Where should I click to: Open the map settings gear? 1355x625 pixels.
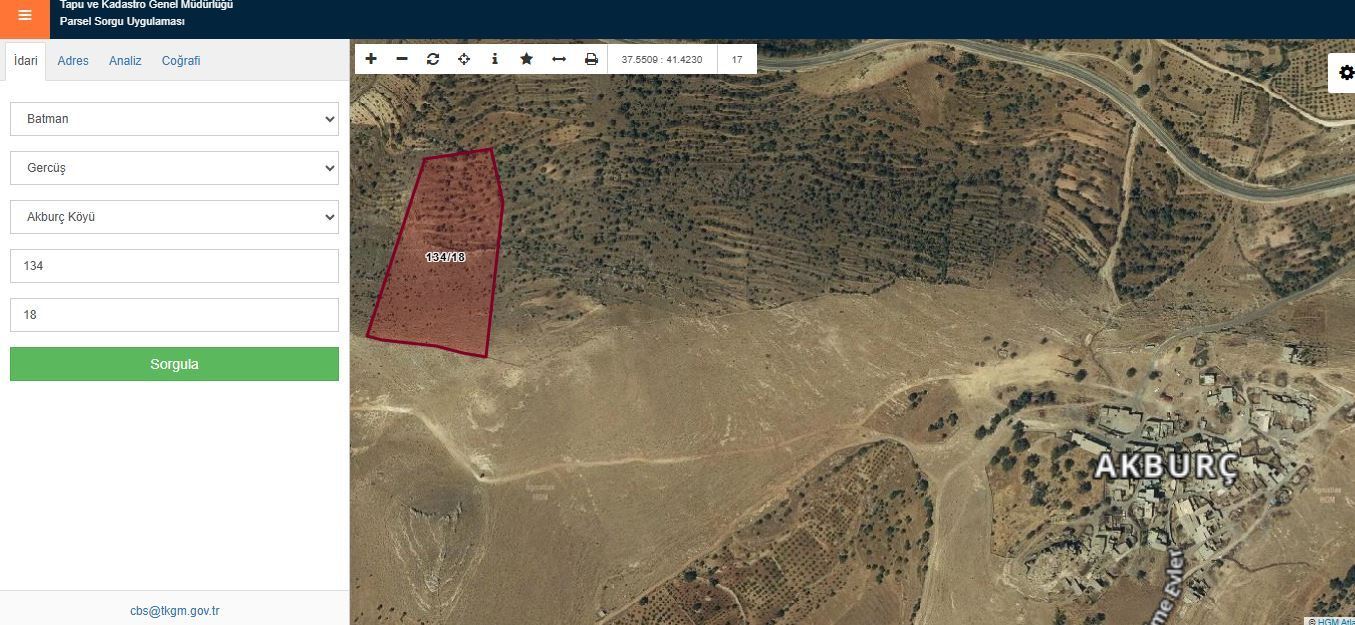point(1346,73)
